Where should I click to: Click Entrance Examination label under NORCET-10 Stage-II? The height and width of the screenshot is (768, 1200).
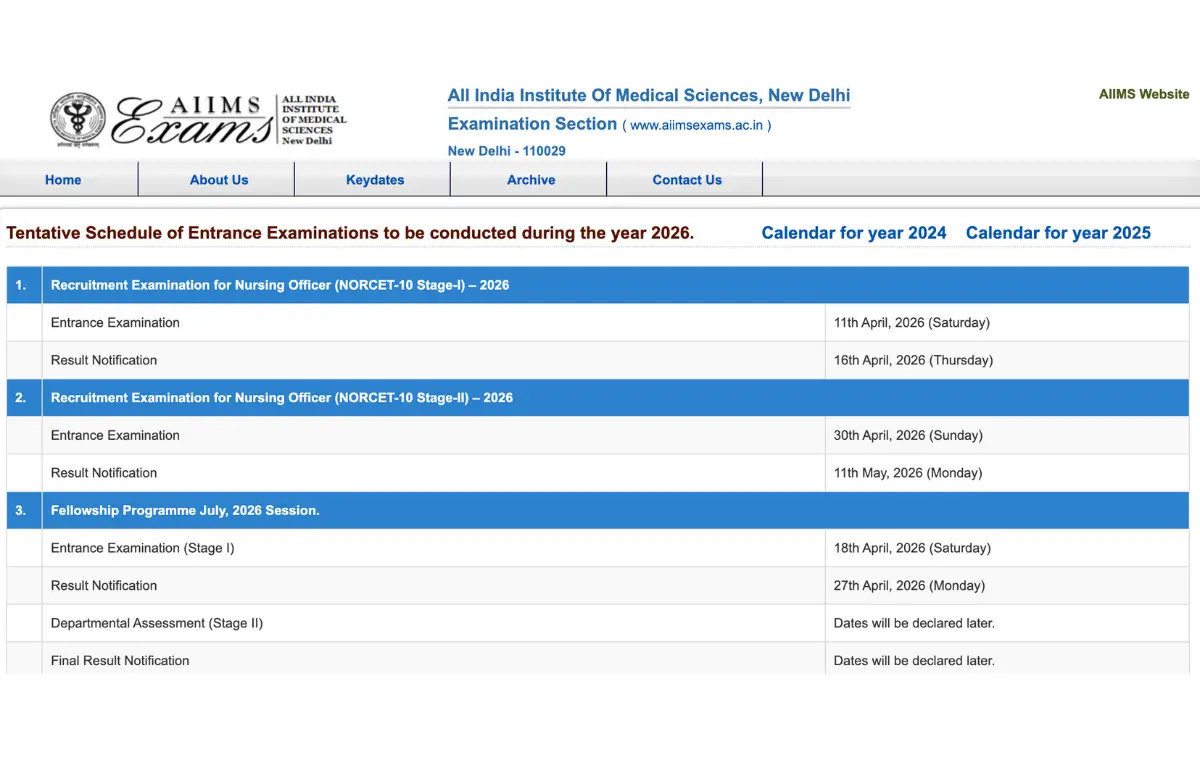(x=115, y=435)
